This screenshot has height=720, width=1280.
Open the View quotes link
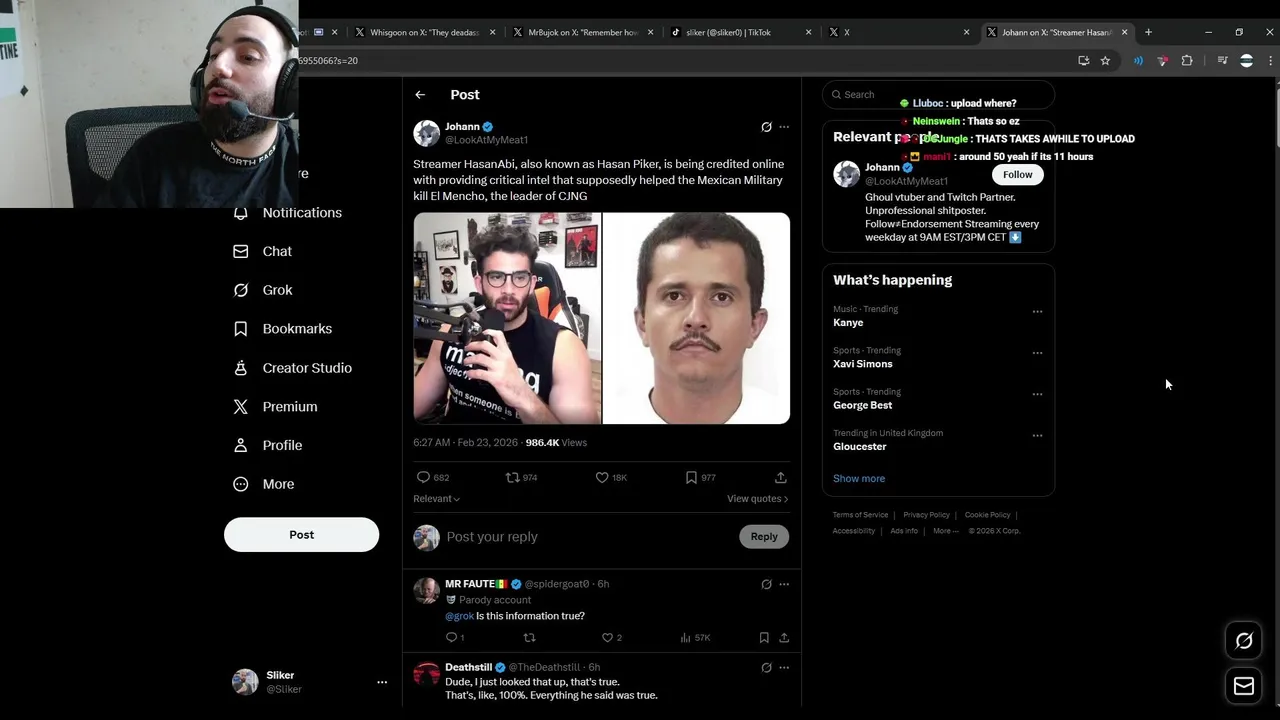point(757,499)
